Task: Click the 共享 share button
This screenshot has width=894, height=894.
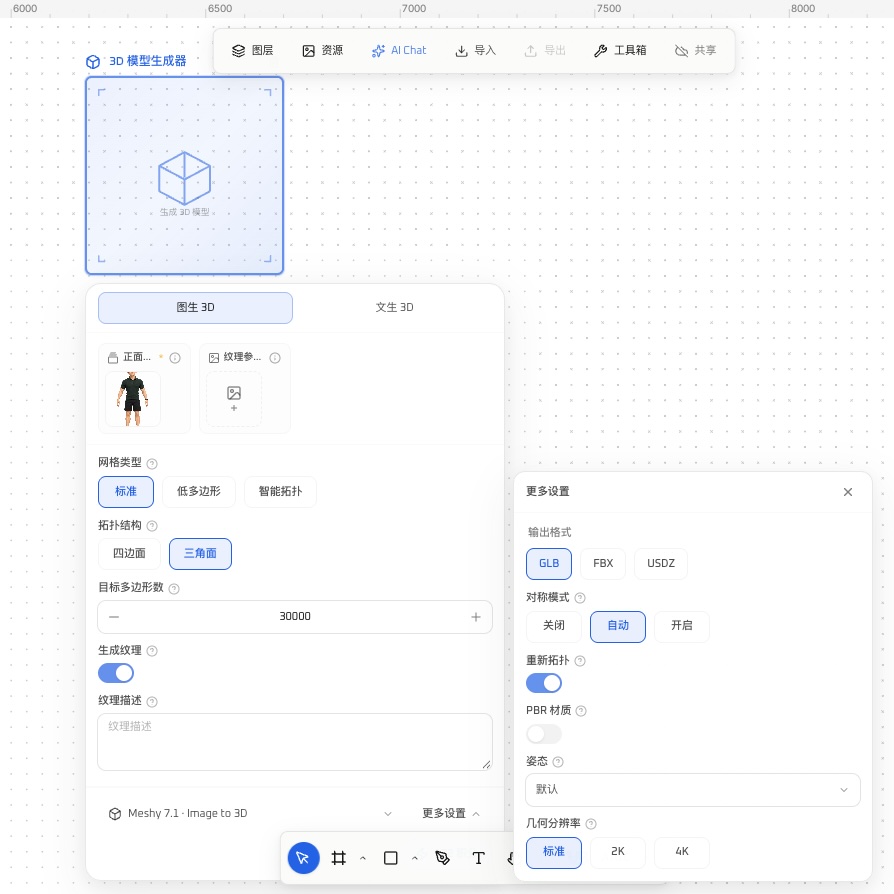Action: click(696, 51)
